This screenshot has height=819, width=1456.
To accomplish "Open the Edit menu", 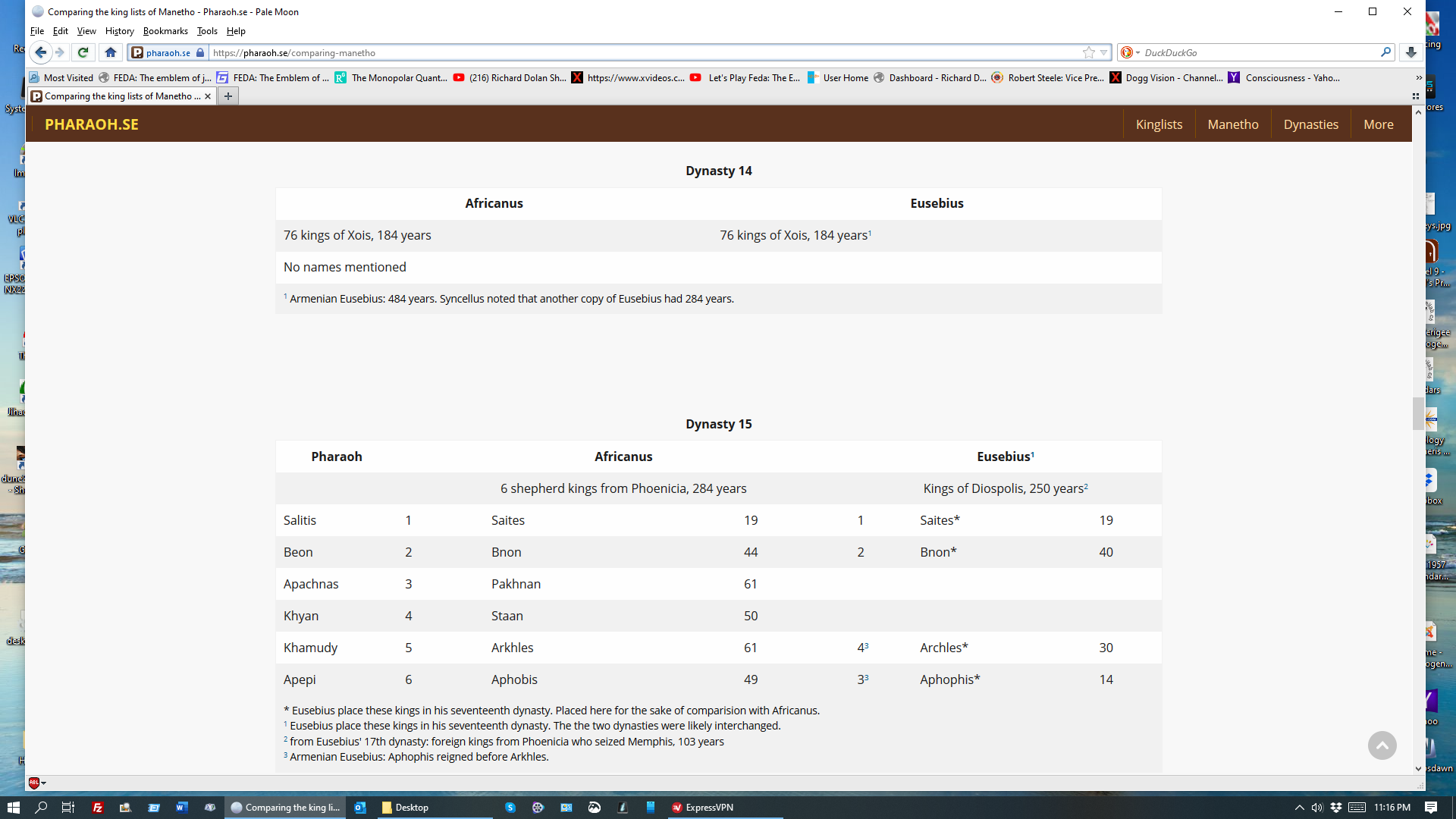I will (61, 31).
